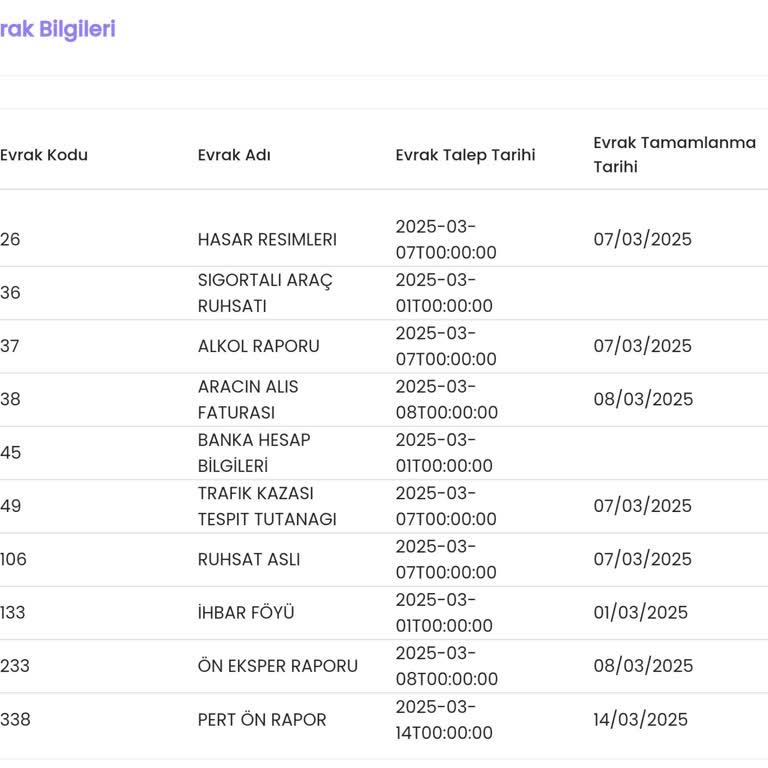This screenshot has width=768, height=768.
Task: Click the Evrak Tamamlanma Tarihi column header
Action: 674,155
